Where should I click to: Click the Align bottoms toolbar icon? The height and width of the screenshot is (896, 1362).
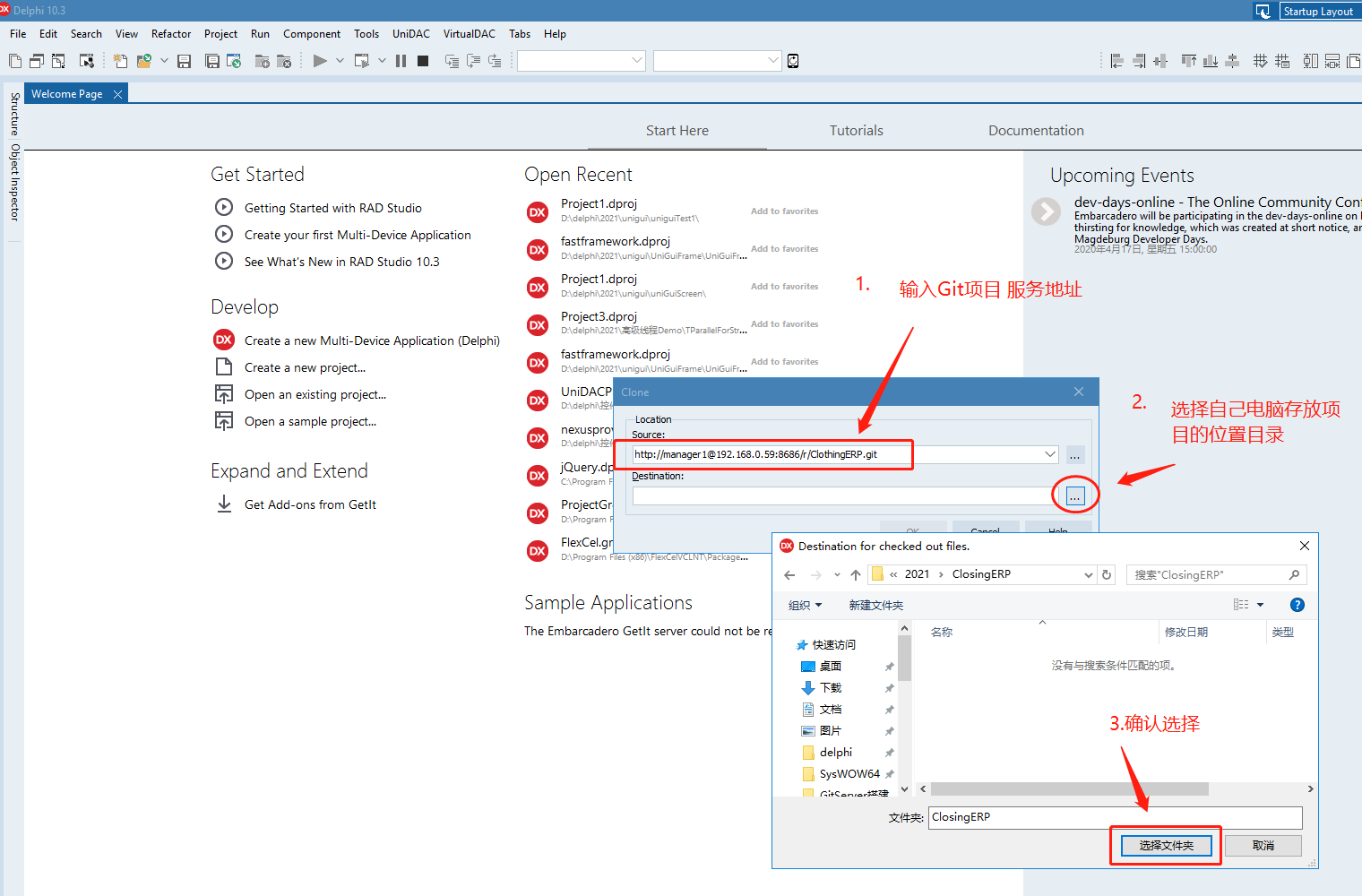(1211, 61)
